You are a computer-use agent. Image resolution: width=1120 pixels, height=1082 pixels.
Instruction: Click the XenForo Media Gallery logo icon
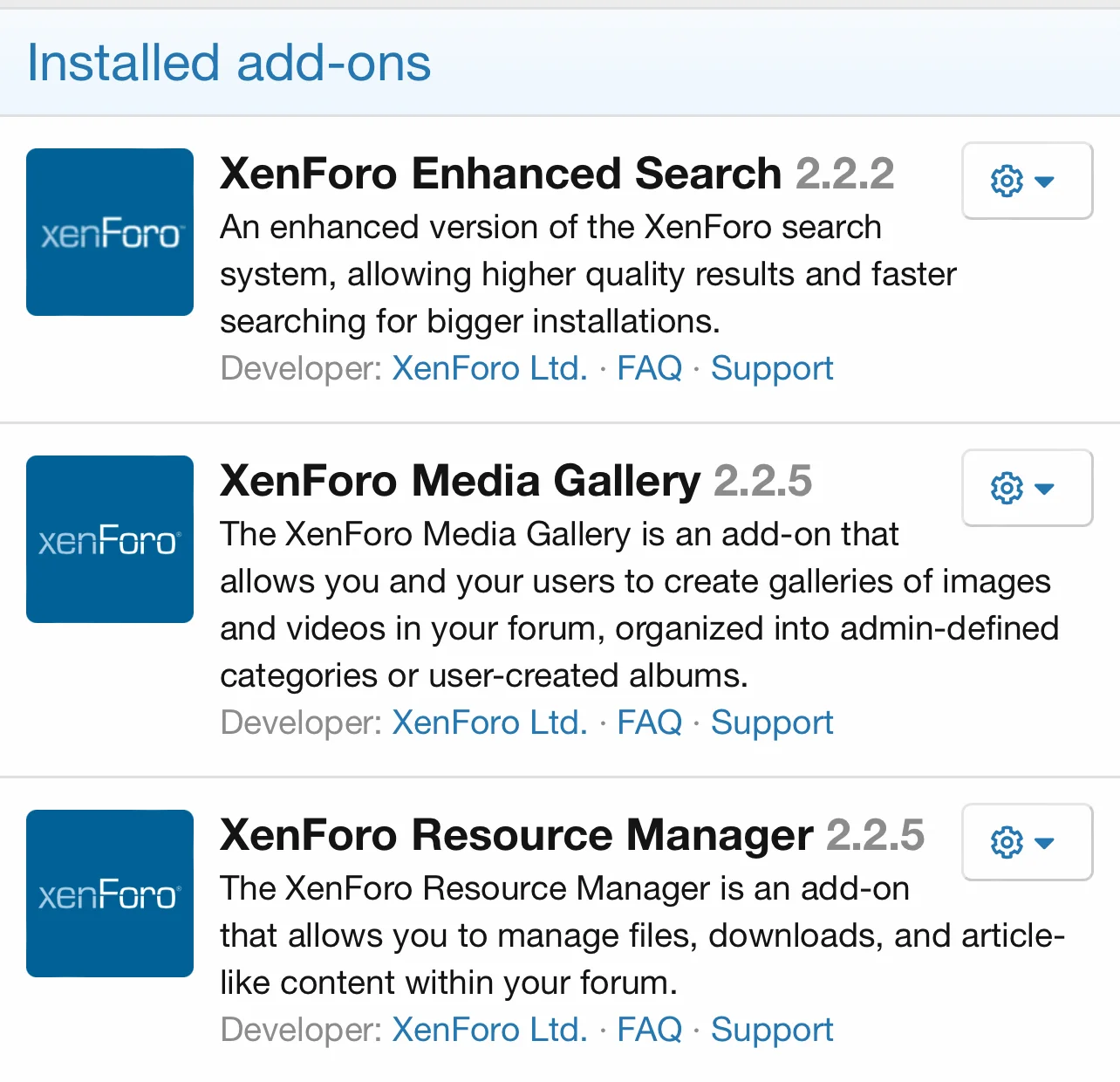[110, 539]
